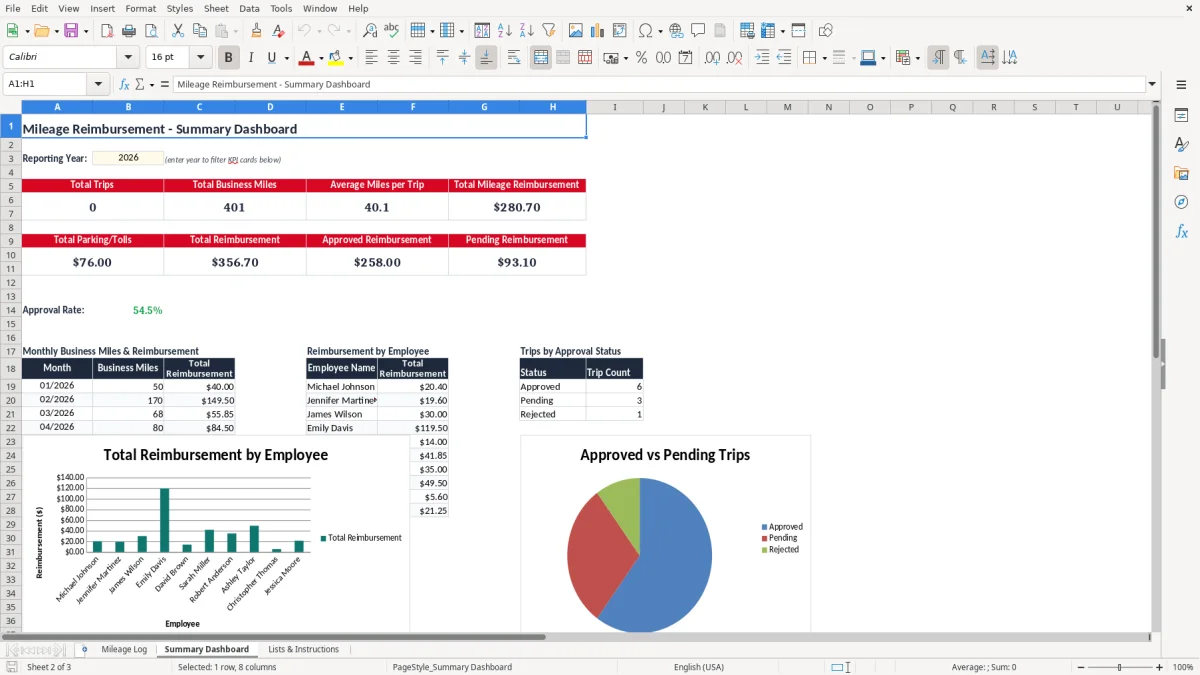This screenshot has height=675, width=1200.
Task: Toggle Italic formatting
Action: (x=251, y=58)
